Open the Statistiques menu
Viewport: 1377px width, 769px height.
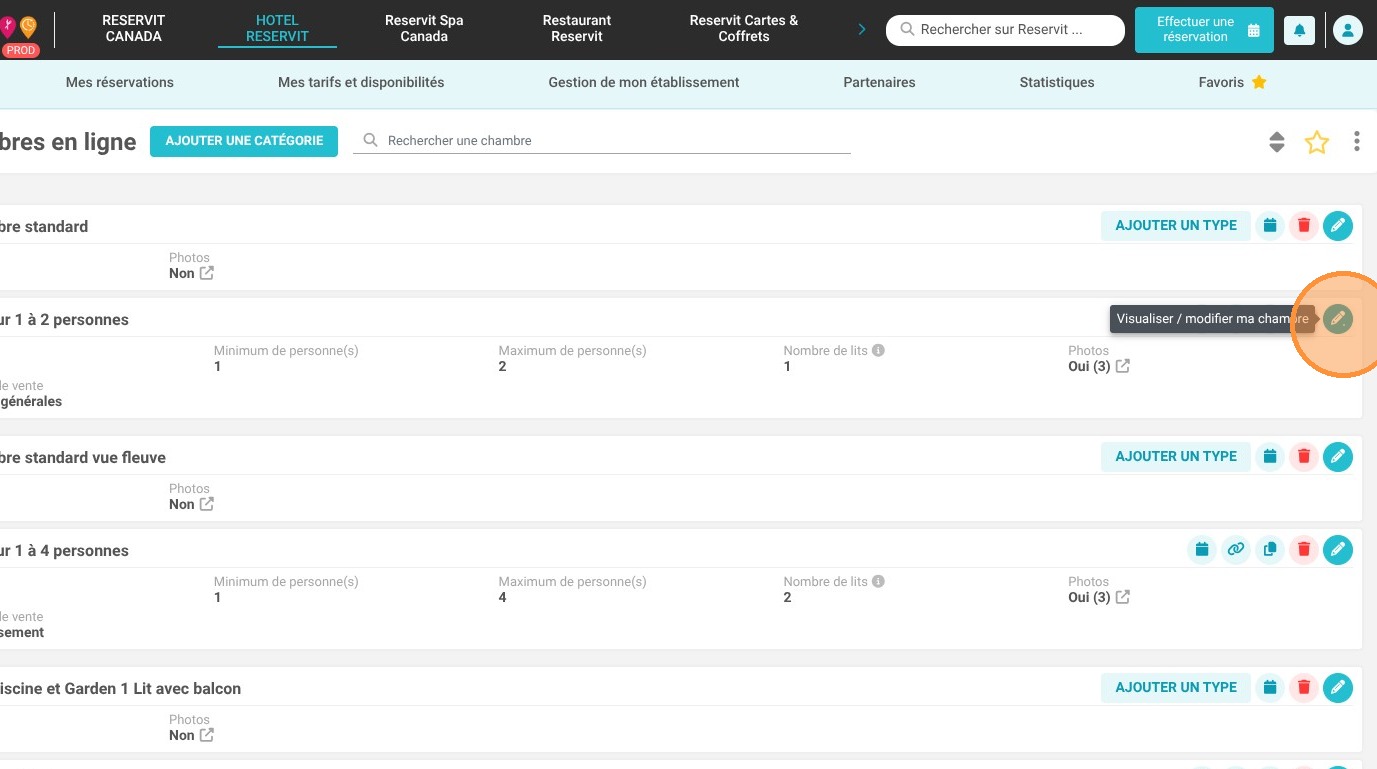[x=1057, y=82]
